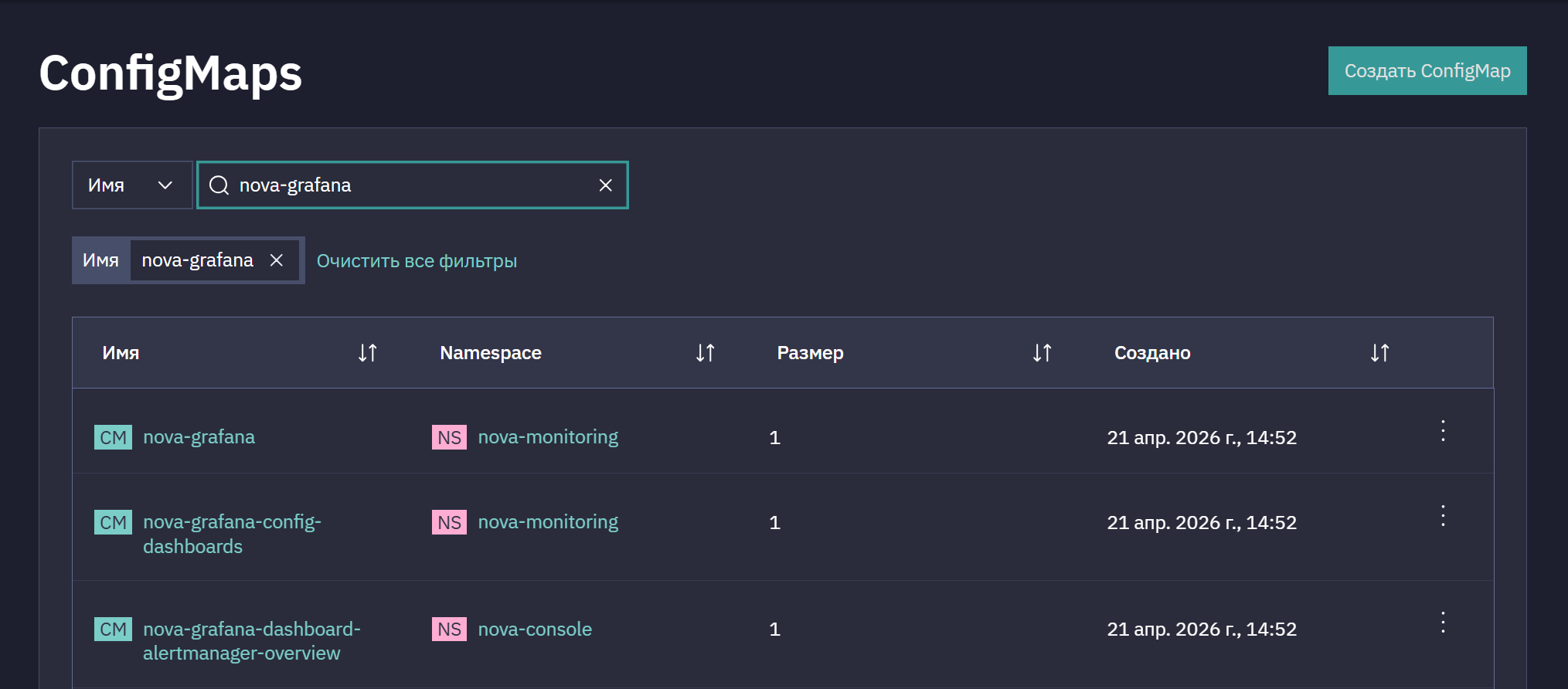Screen dimensions: 1568x689
Task: Click the creation date in nova-console row
Action: tap(1202, 630)
